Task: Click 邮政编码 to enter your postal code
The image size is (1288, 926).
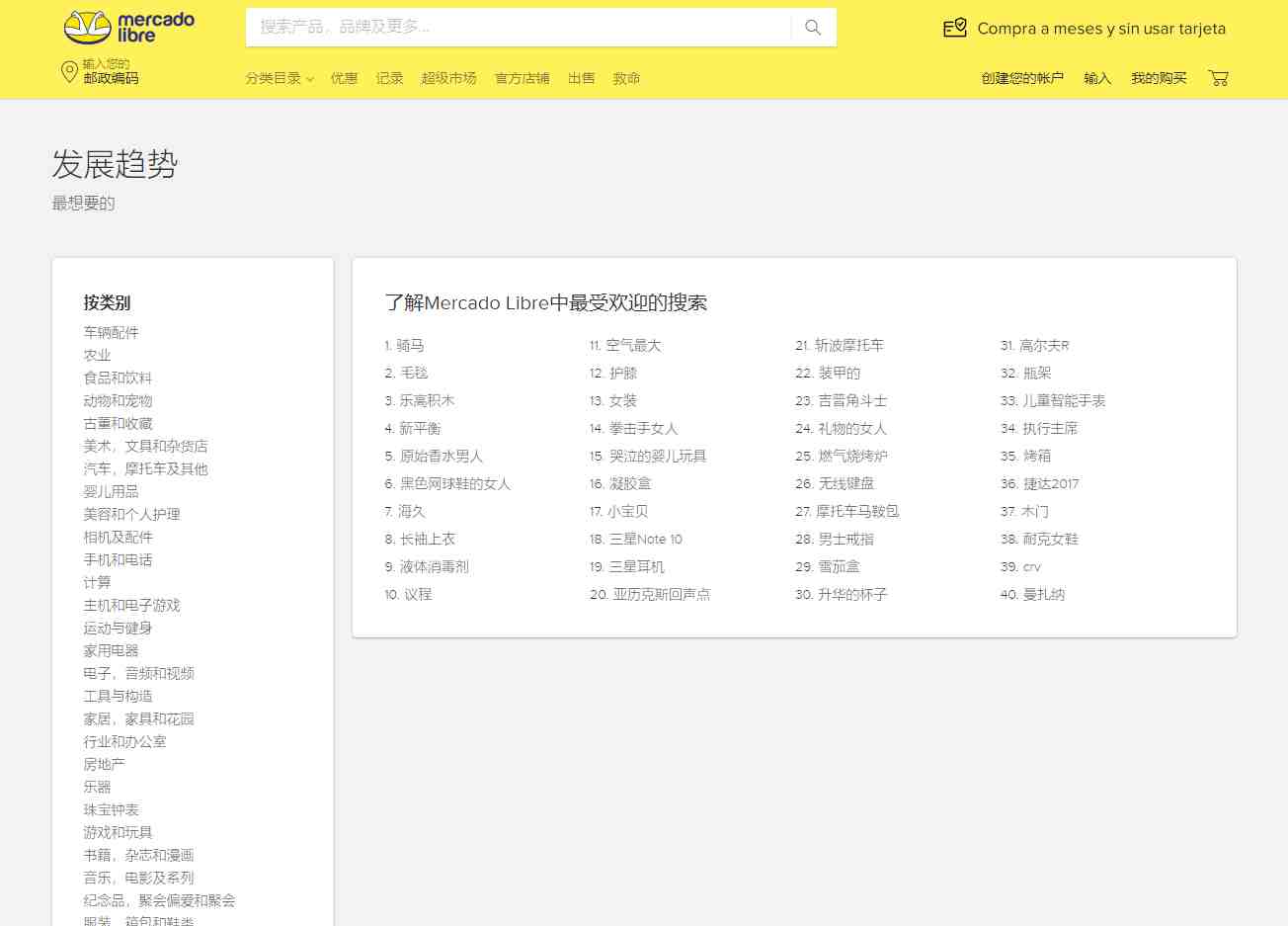Action: pos(111,78)
